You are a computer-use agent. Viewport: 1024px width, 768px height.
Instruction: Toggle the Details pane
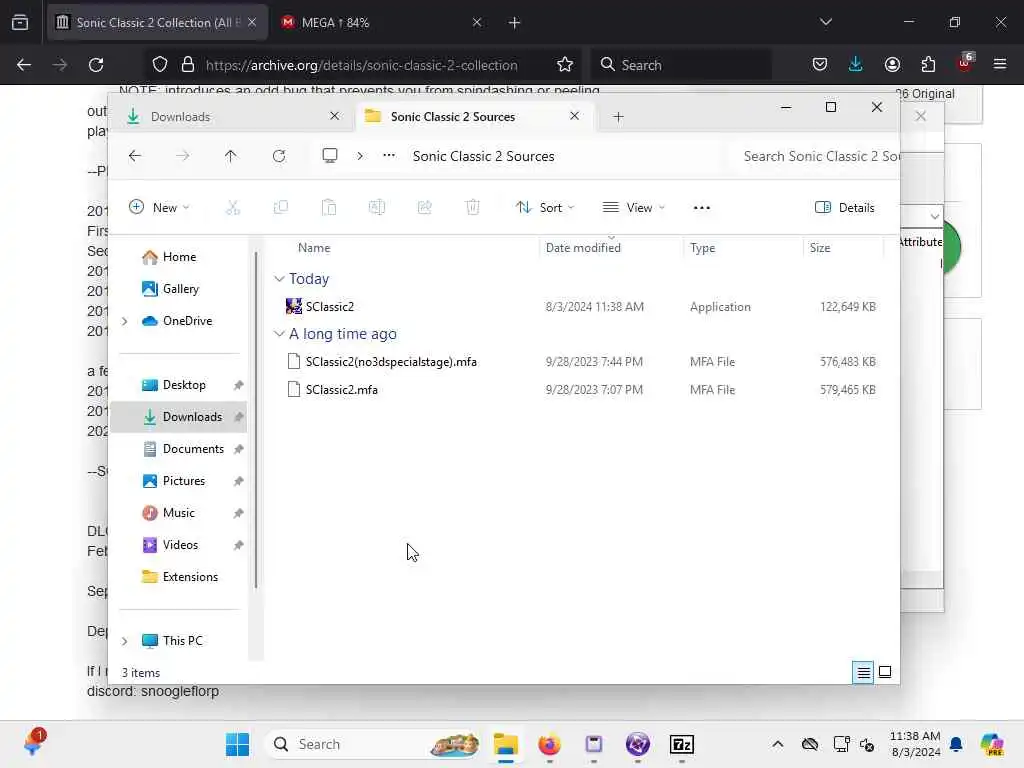coord(844,208)
